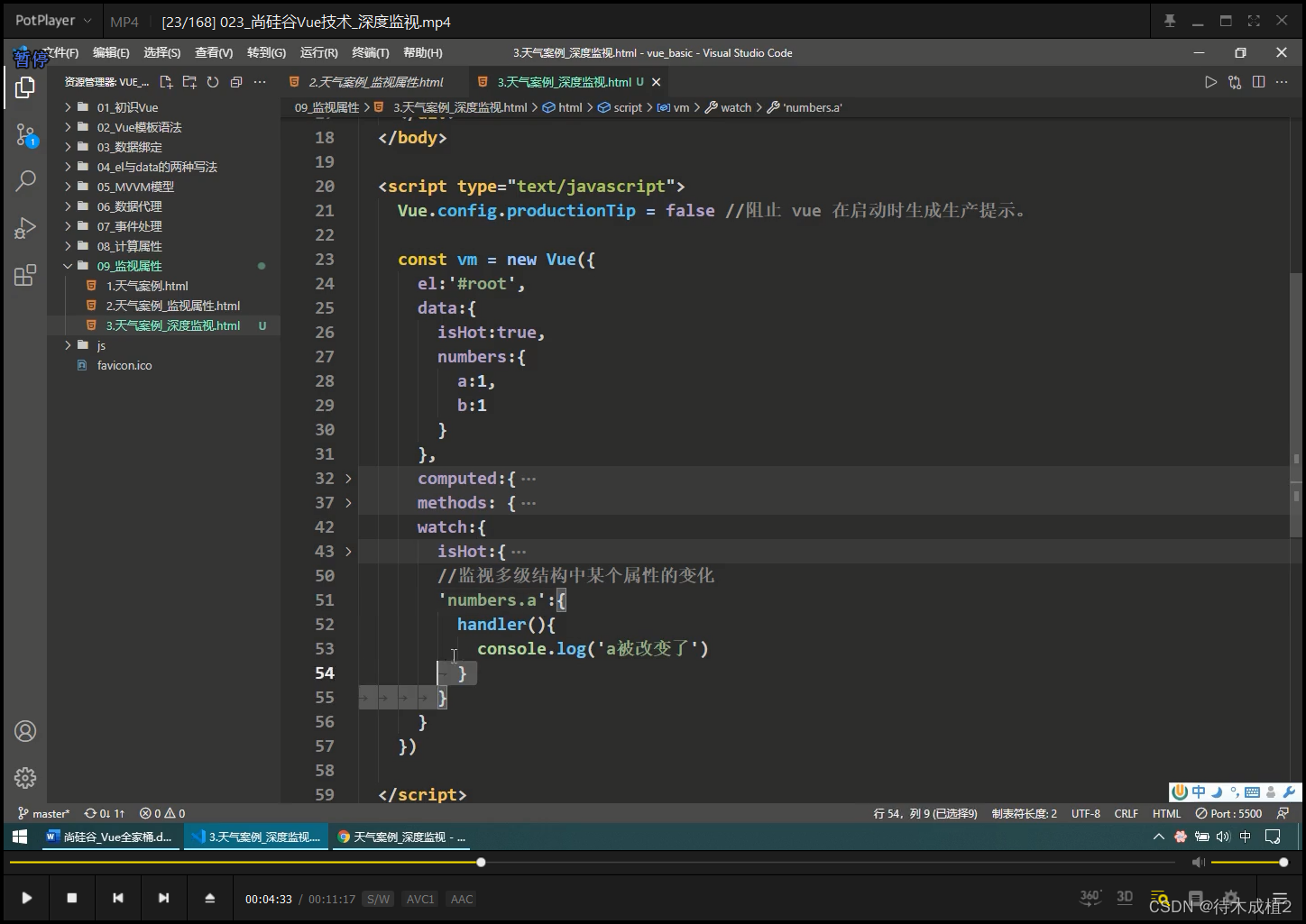
Task: Open the Explorer view in activity bar
Action: point(25,87)
